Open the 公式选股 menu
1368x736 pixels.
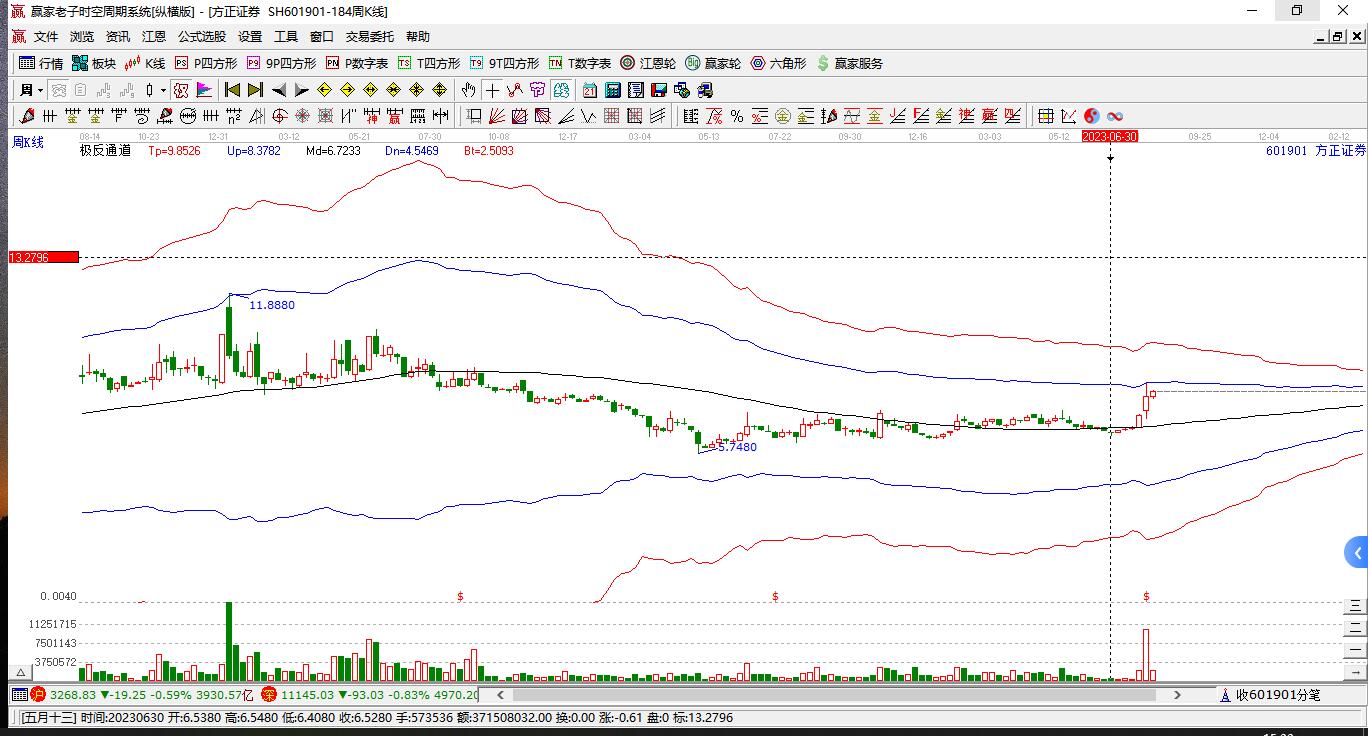[x=202, y=37]
